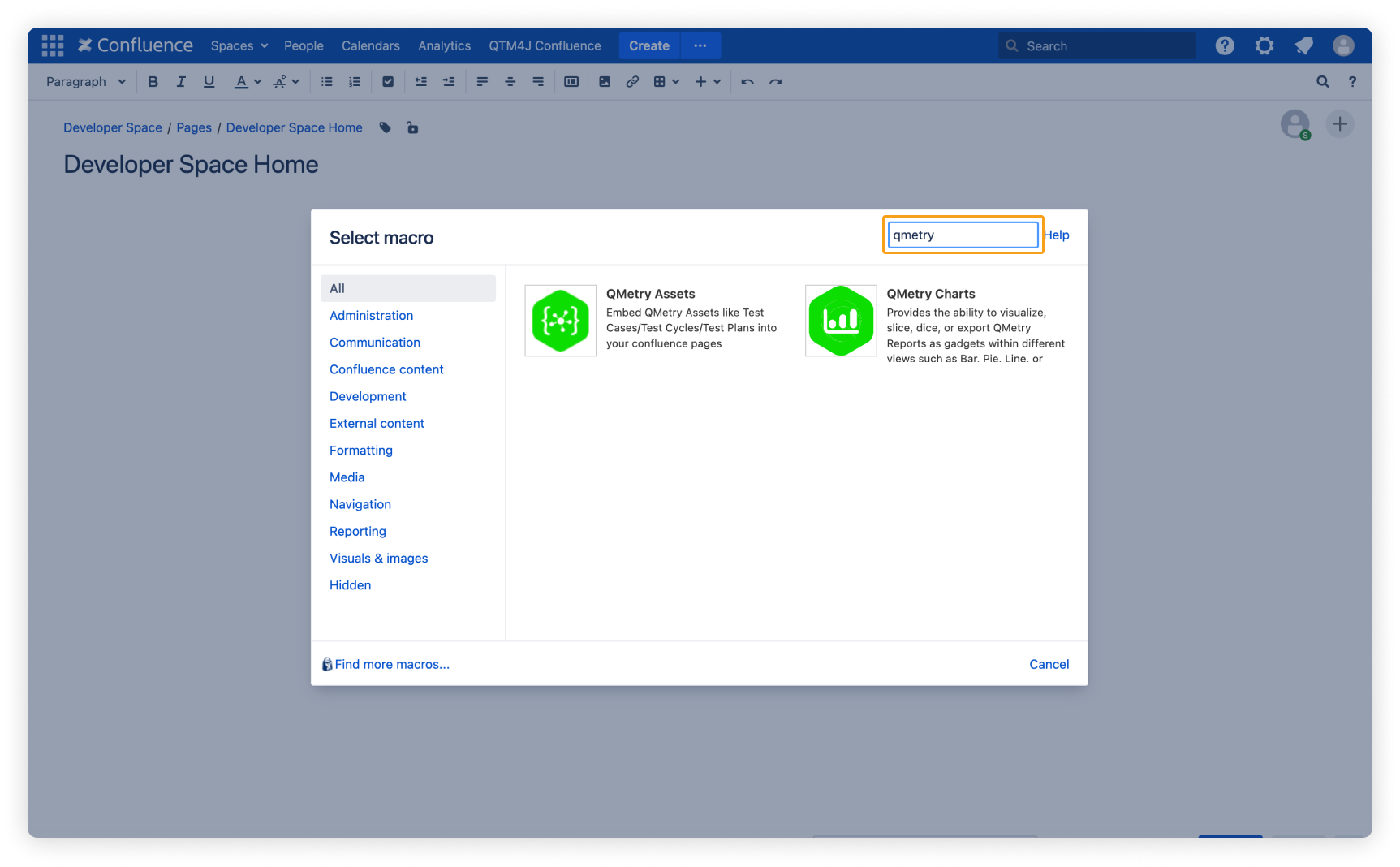Open Calendars in the header
Screen dimensions: 1400x867
(x=371, y=45)
